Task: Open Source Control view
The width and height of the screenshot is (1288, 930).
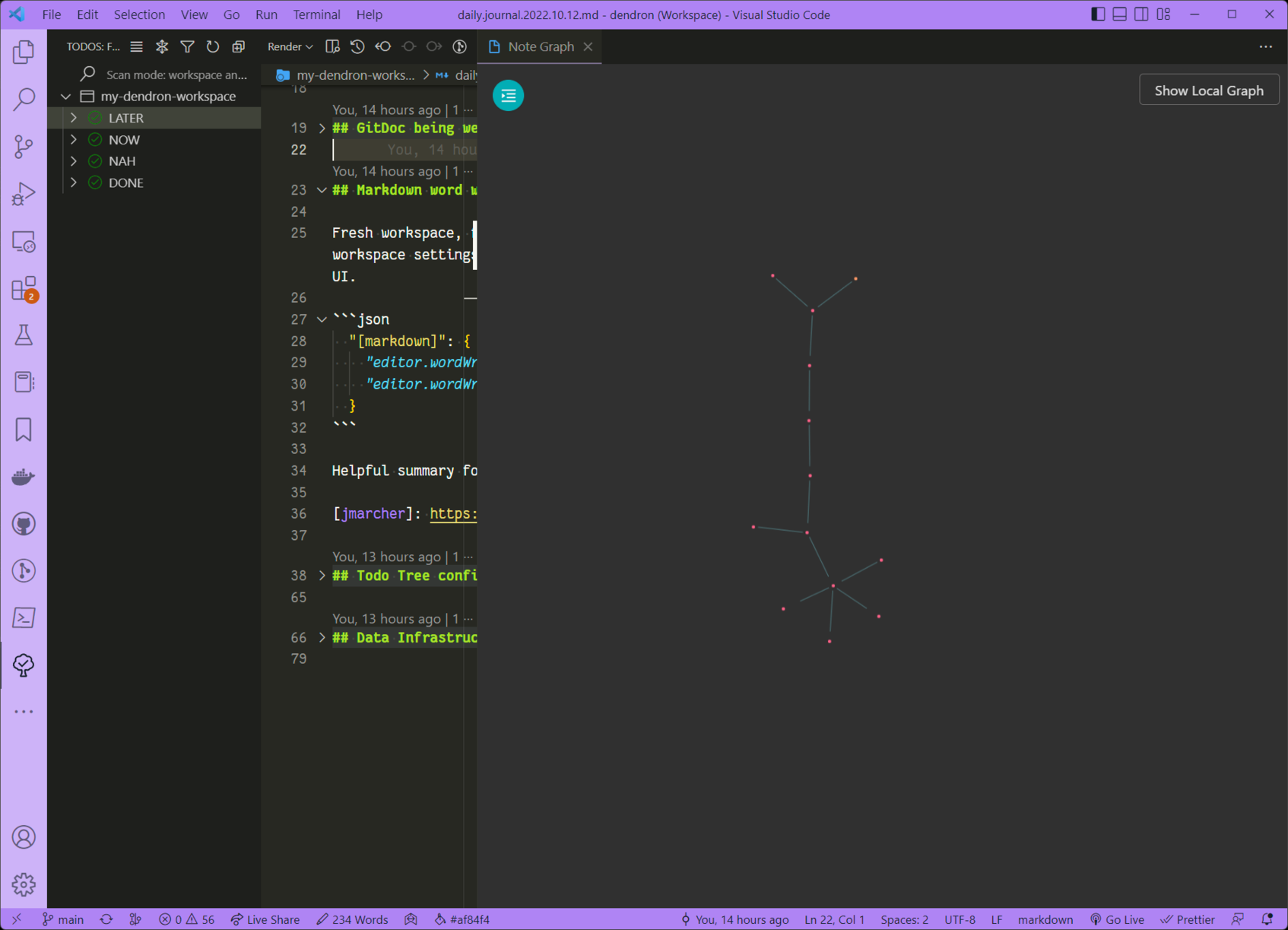Action: pyautogui.click(x=24, y=146)
